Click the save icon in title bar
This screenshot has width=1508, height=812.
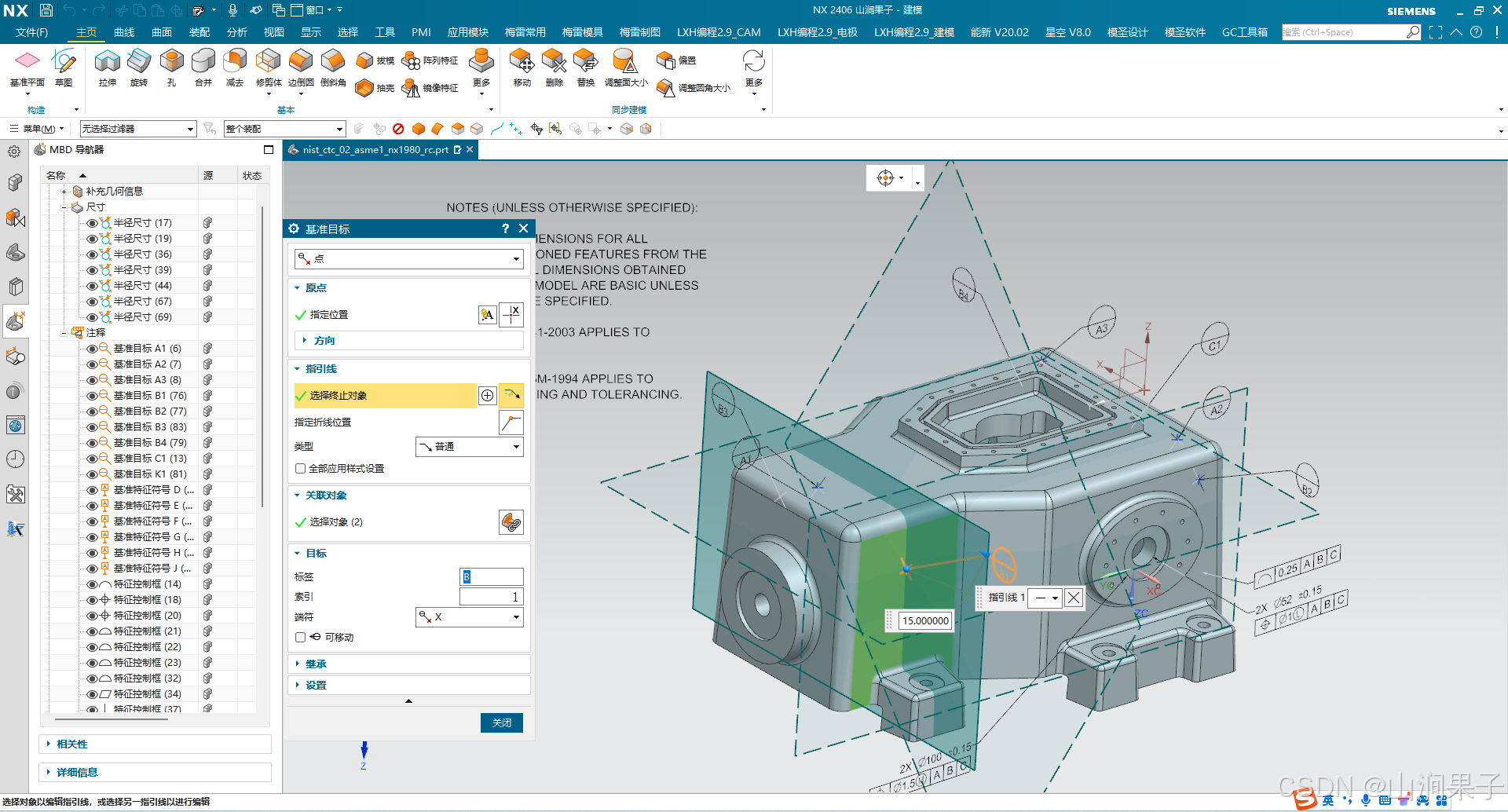coord(46,10)
